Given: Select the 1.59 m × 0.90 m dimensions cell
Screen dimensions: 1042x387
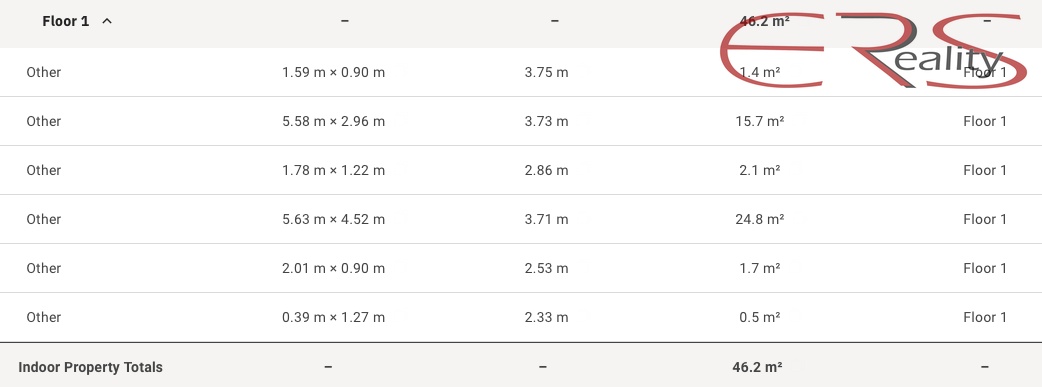Looking at the screenshot, I should point(334,72).
